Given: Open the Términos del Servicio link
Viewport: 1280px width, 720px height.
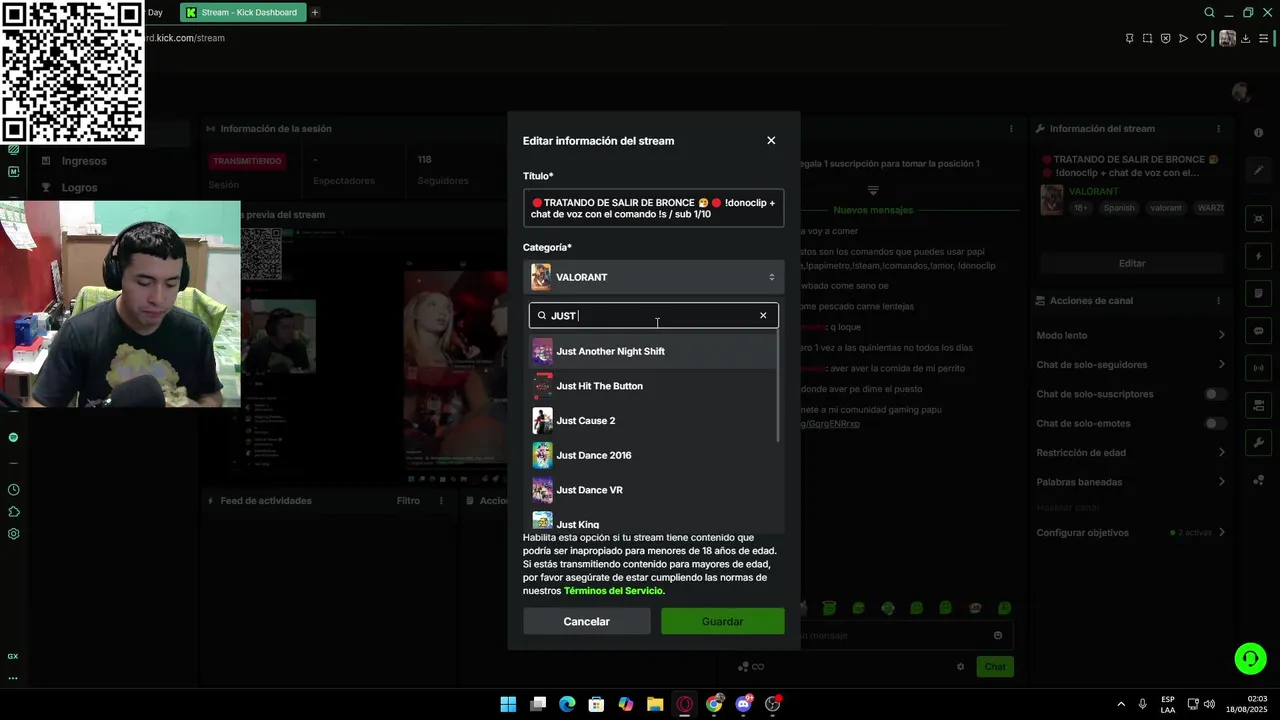Looking at the screenshot, I should click(613, 591).
